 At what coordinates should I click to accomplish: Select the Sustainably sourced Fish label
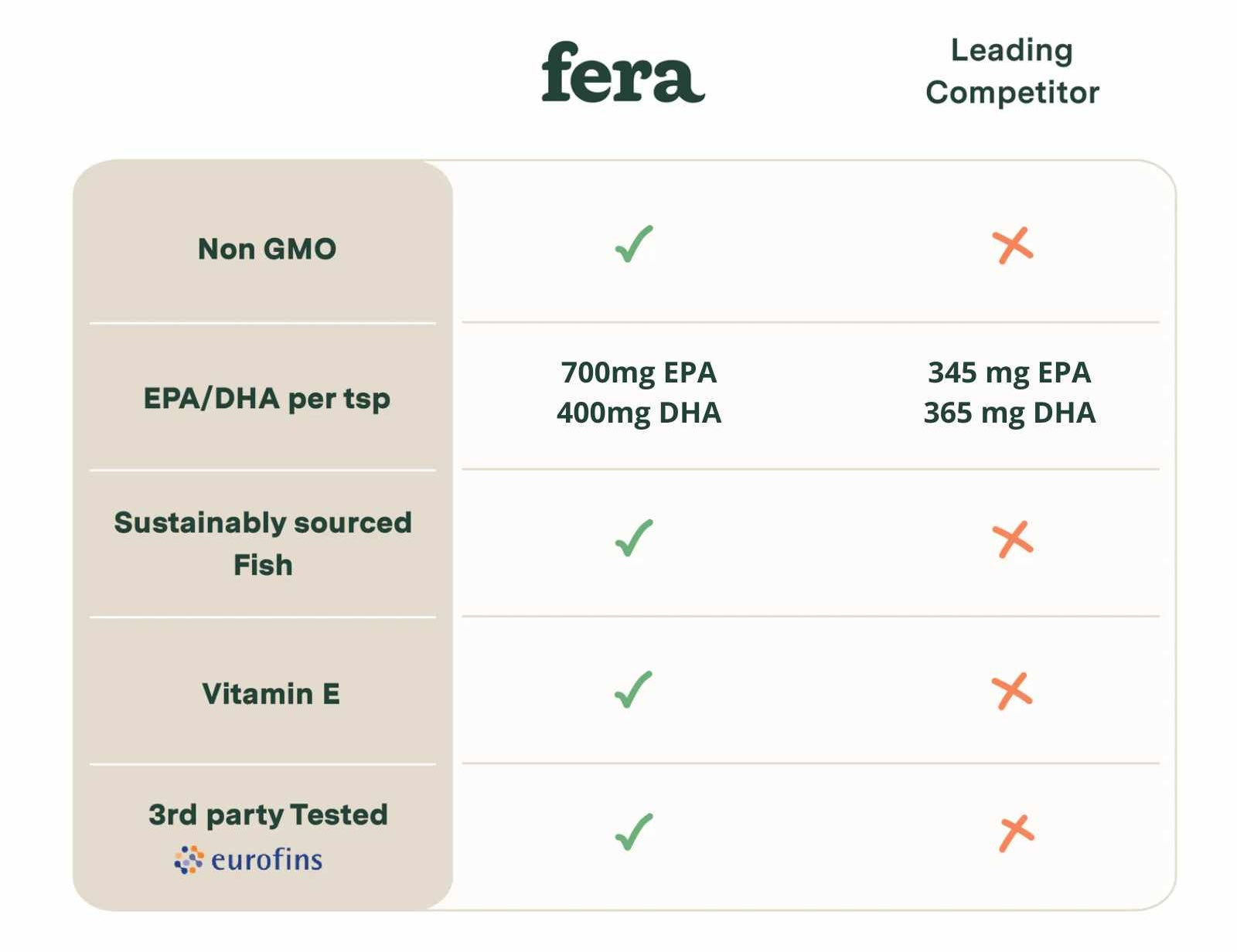(263, 543)
